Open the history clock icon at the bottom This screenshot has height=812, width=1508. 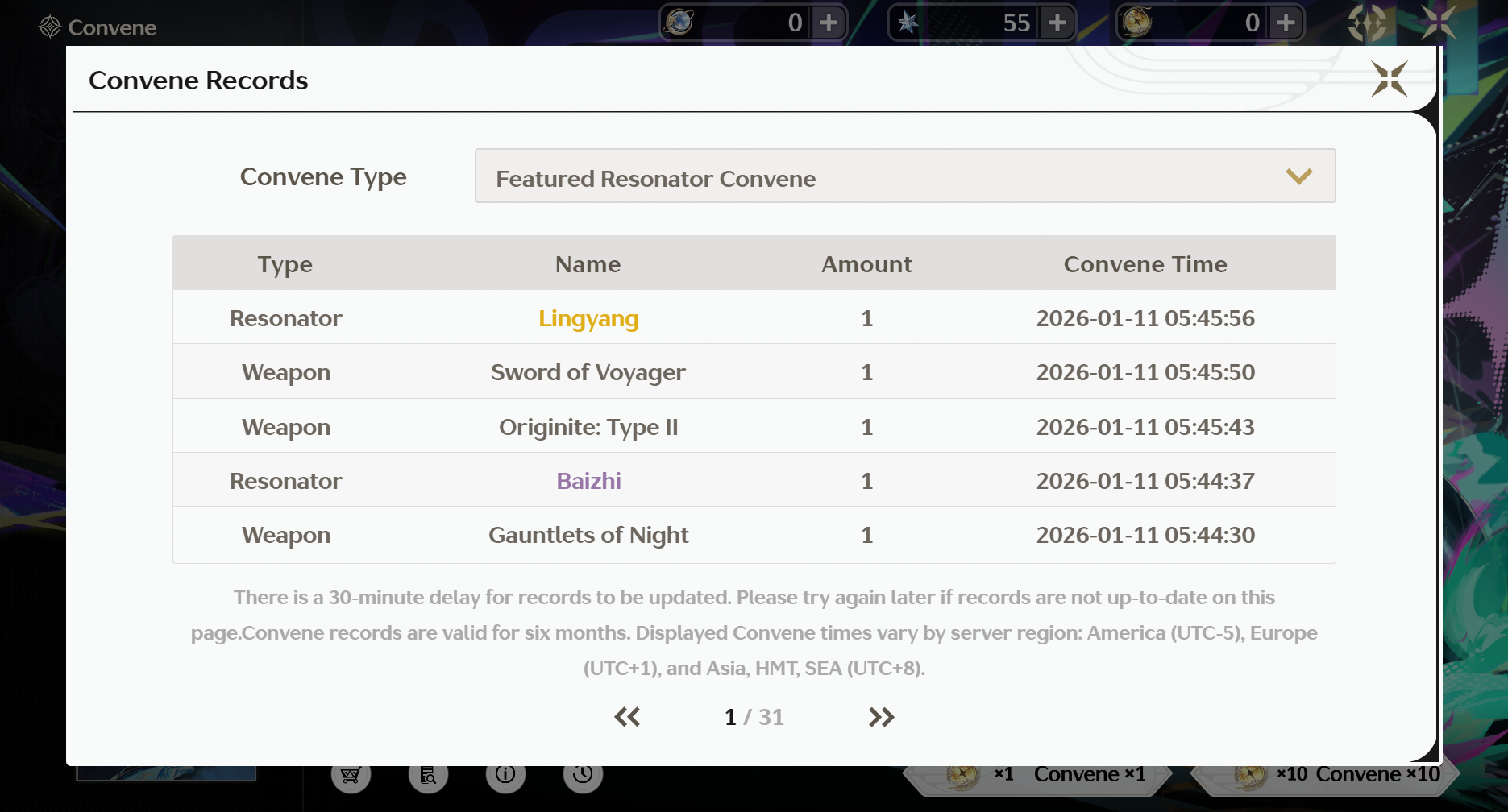tap(583, 775)
